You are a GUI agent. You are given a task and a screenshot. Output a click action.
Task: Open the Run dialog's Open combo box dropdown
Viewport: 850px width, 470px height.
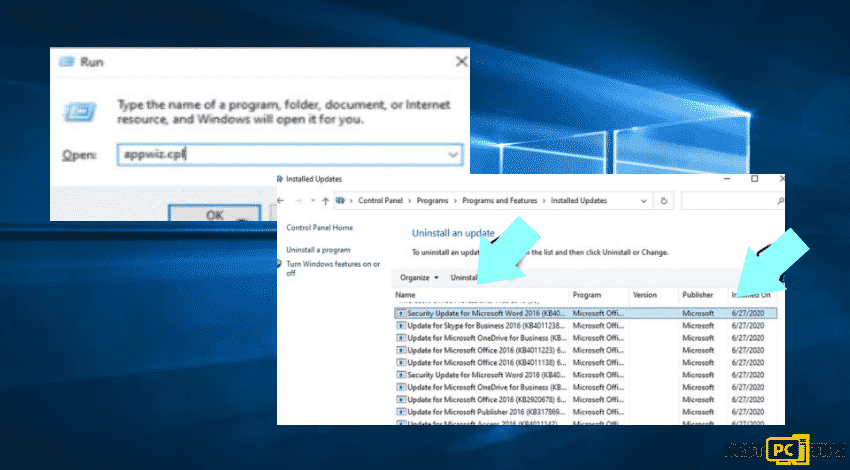[453, 155]
